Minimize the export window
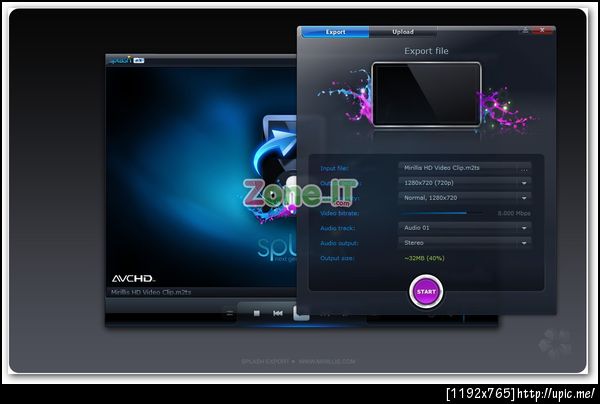Viewport: 600px width, 404px height. click(x=525, y=30)
